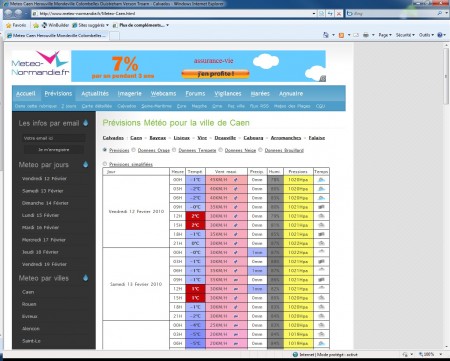Image resolution: width=450 pixels, height=361 pixels.
Task: Click the printer icon in the command bar
Action: 366,35
